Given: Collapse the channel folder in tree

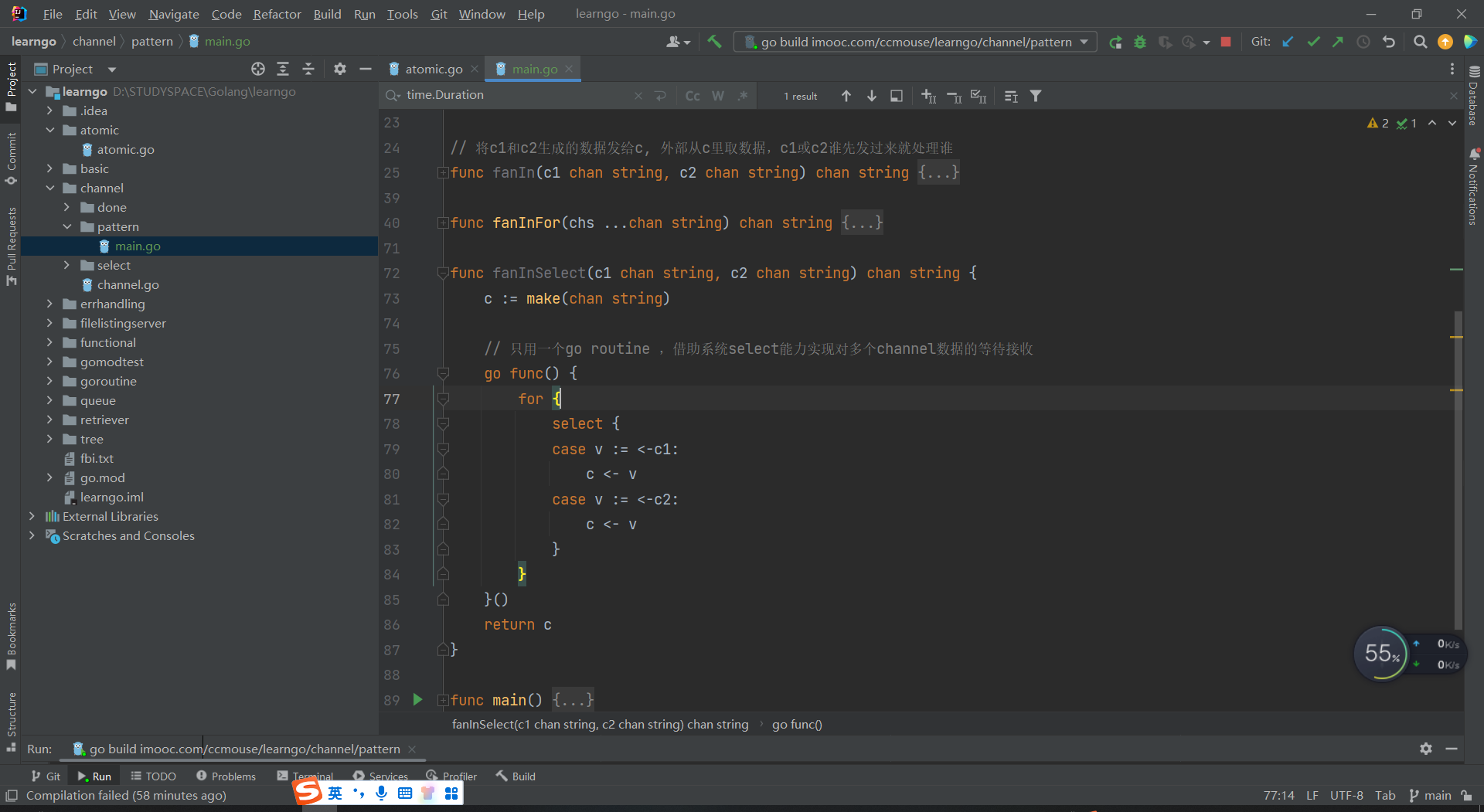Looking at the screenshot, I should [50, 188].
